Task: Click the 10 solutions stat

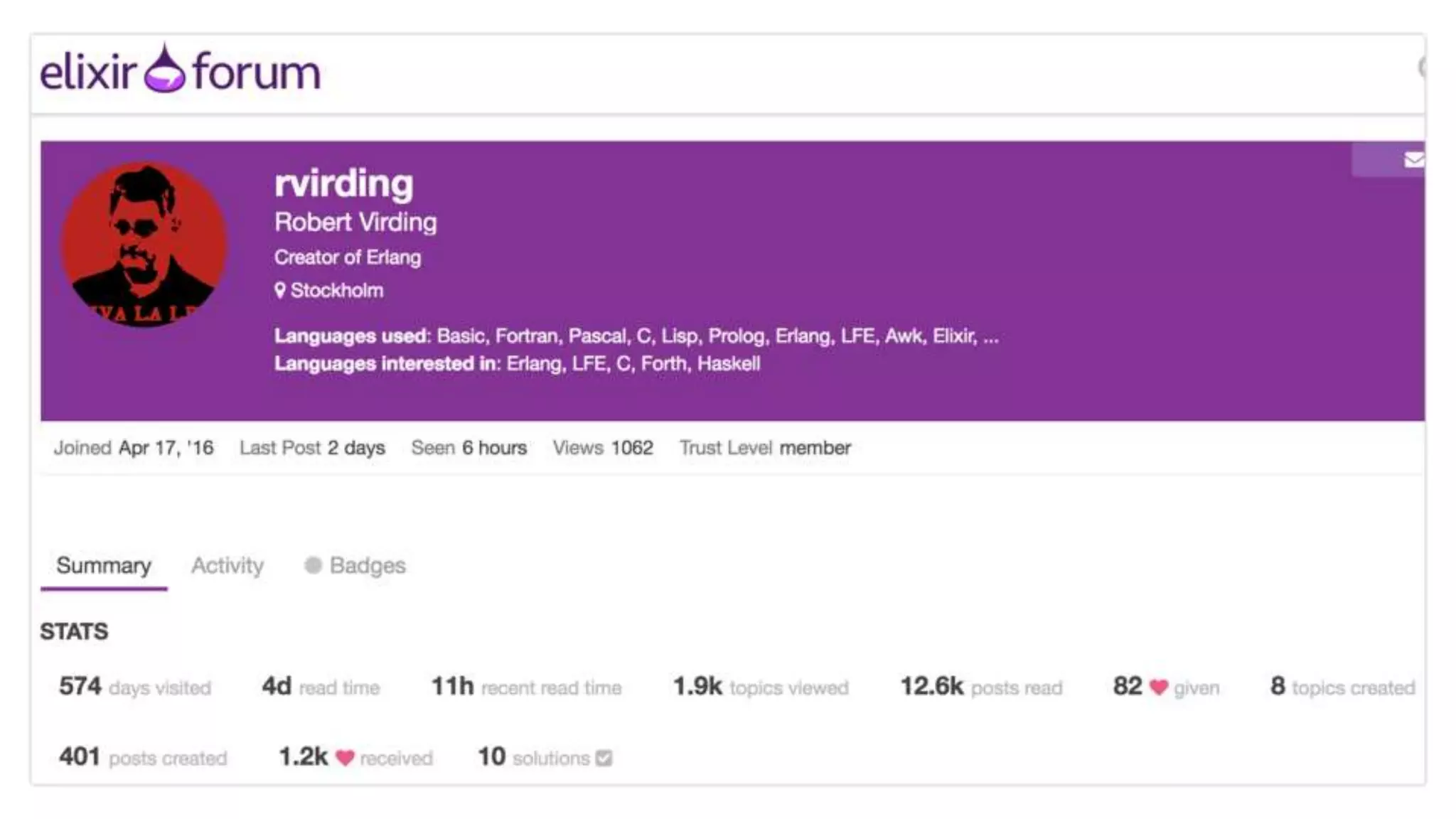Action: (x=533, y=757)
